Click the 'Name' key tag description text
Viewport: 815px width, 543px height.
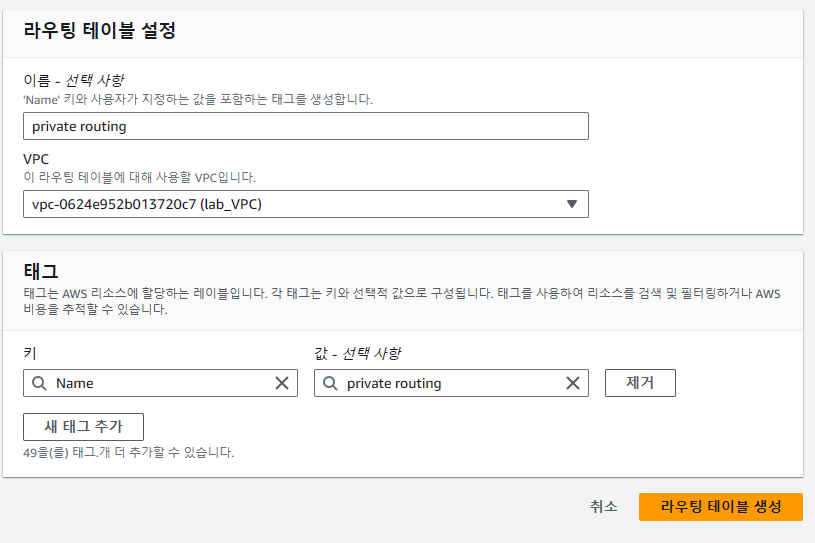click(198, 99)
